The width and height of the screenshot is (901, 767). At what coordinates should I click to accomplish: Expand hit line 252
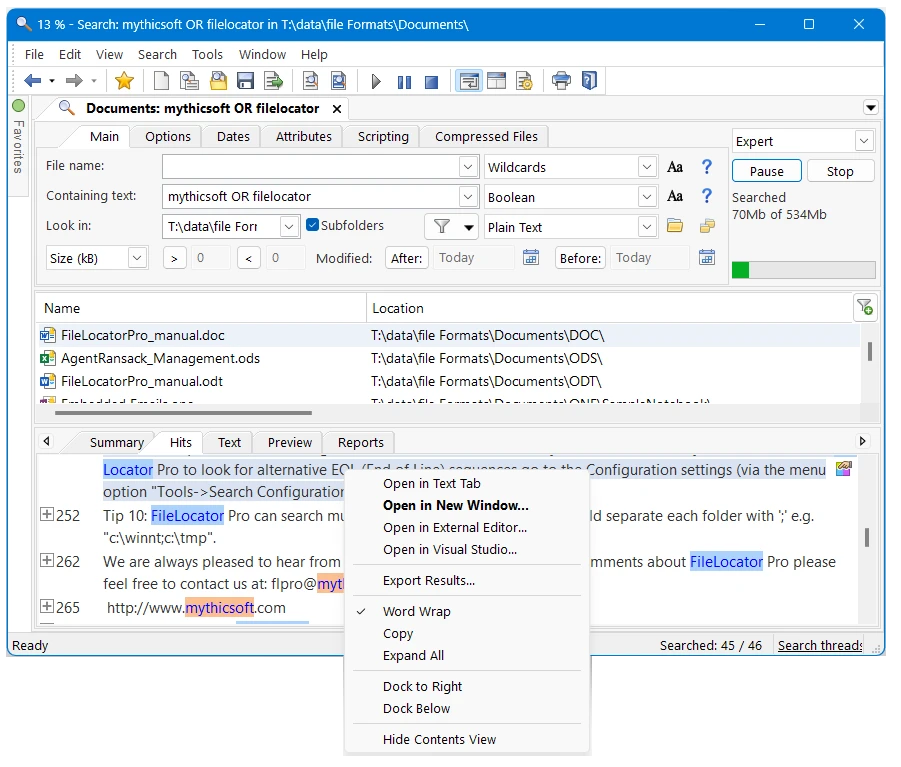[x=47, y=514]
